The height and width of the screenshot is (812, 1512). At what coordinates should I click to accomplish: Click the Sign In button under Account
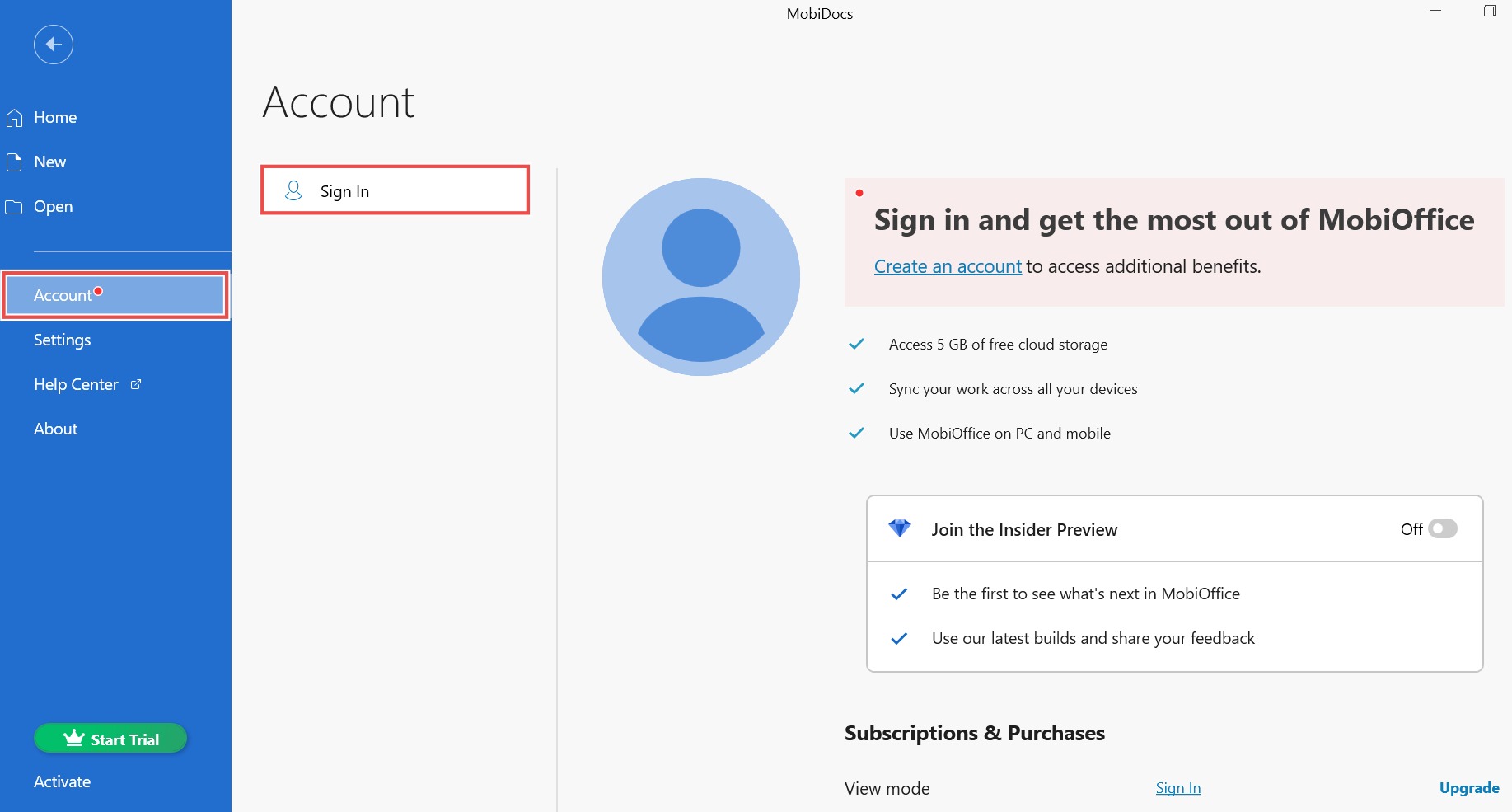(396, 190)
